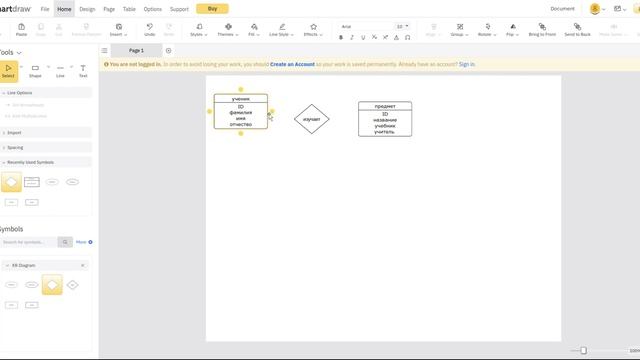Open the Support menu
The height and width of the screenshot is (360, 640).
tap(179, 9)
